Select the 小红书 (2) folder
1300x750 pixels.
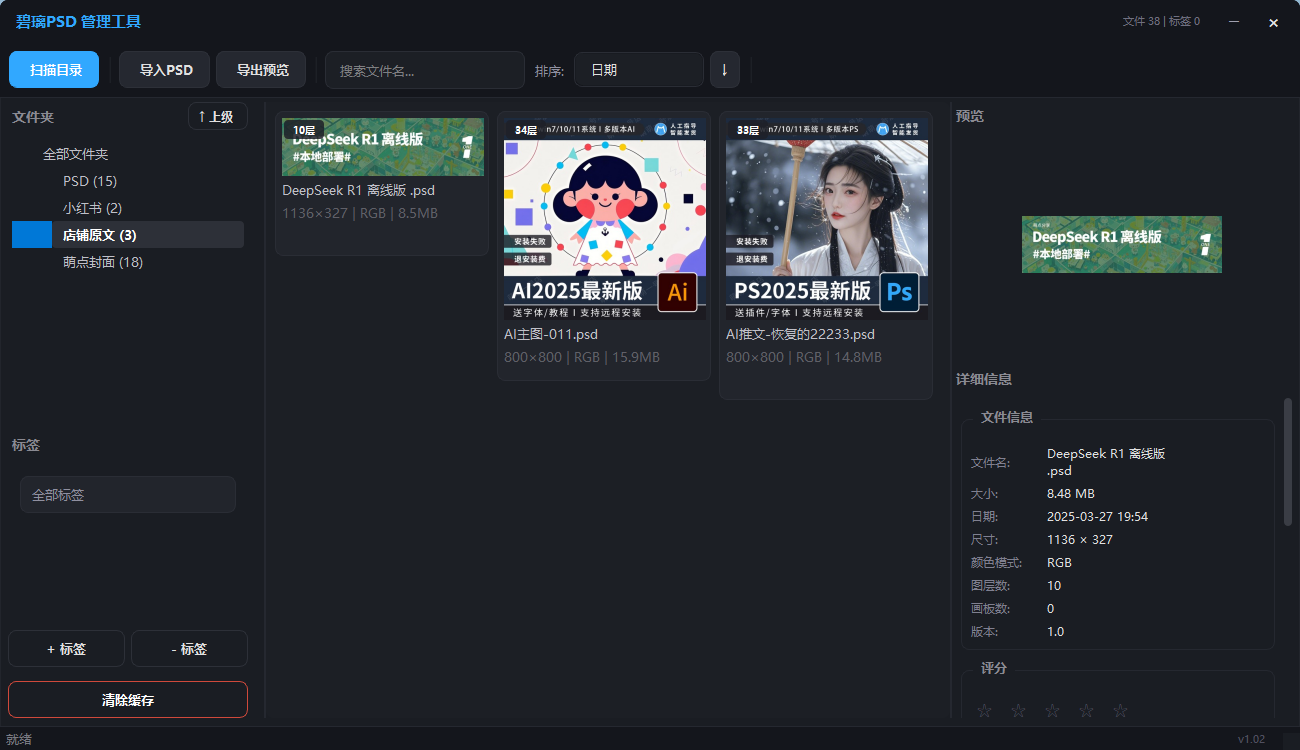click(x=92, y=208)
